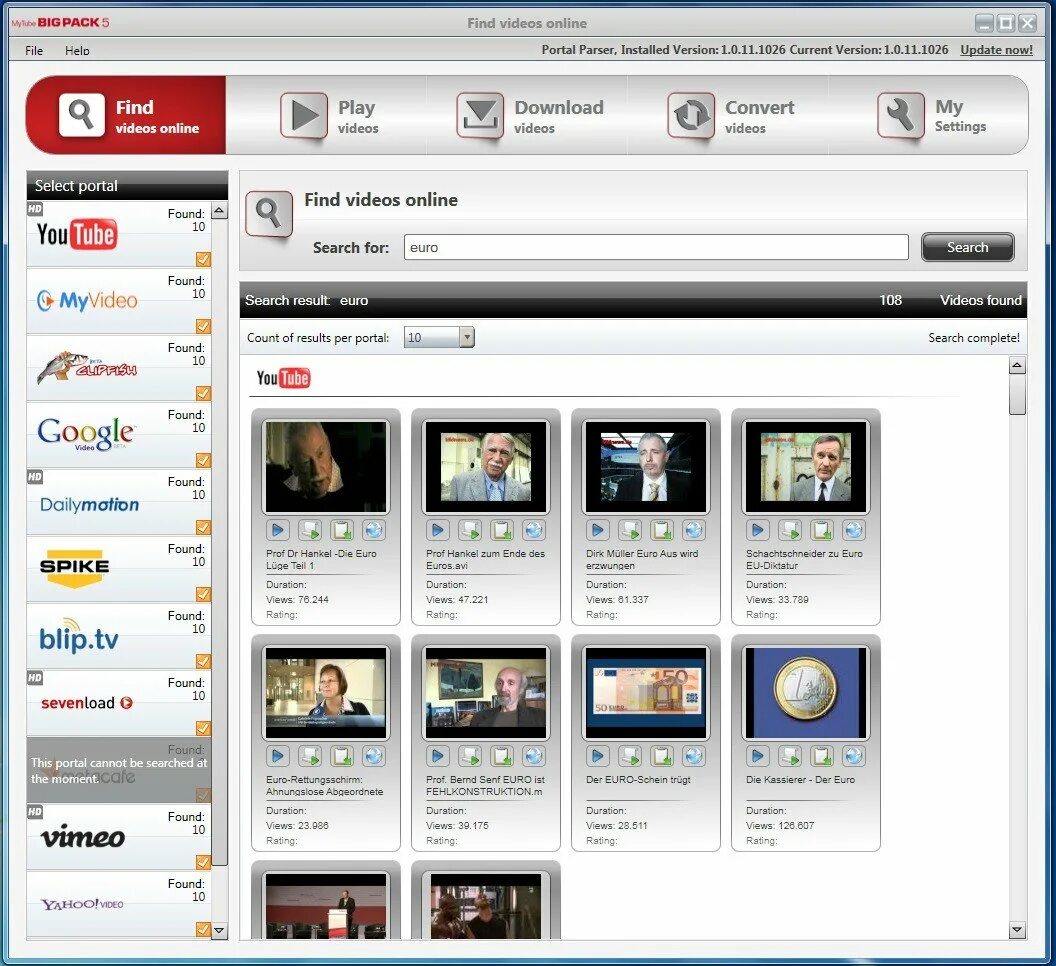Viewport: 1056px width, 966px height.
Task: Open the File menu
Action: tap(34, 51)
